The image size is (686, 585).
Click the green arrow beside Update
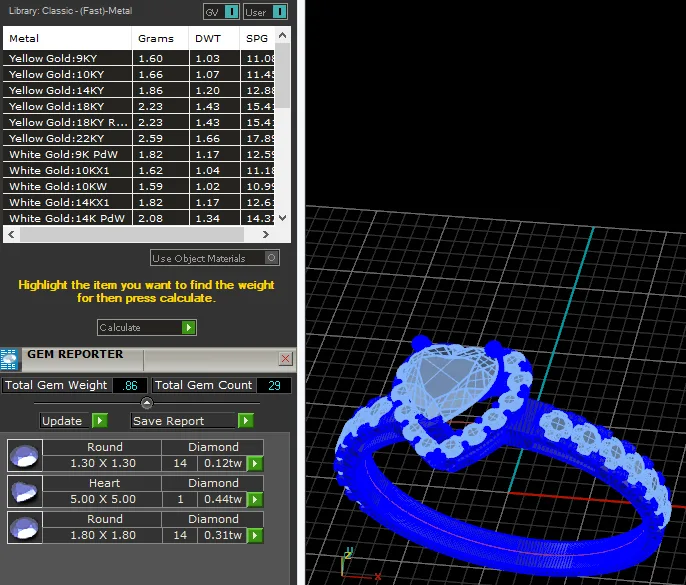pos(100,421)
